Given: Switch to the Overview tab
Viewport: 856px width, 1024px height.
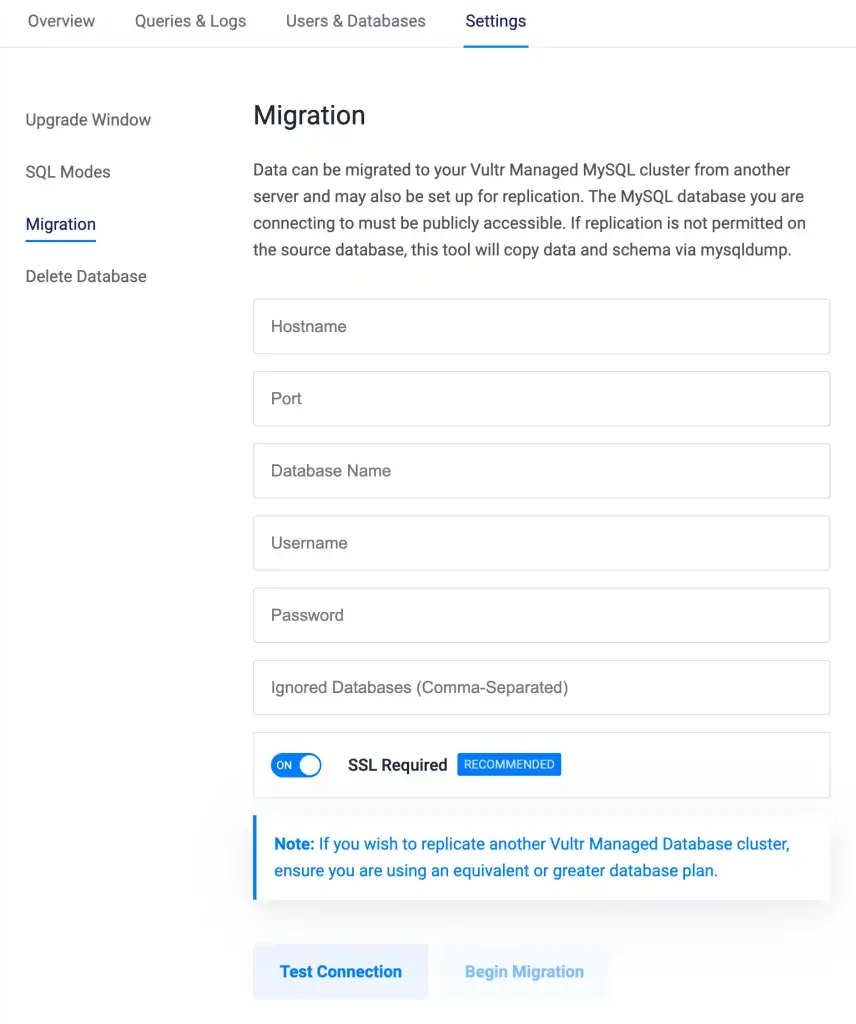Looking at the screenshot, I should tap(61, 21).
